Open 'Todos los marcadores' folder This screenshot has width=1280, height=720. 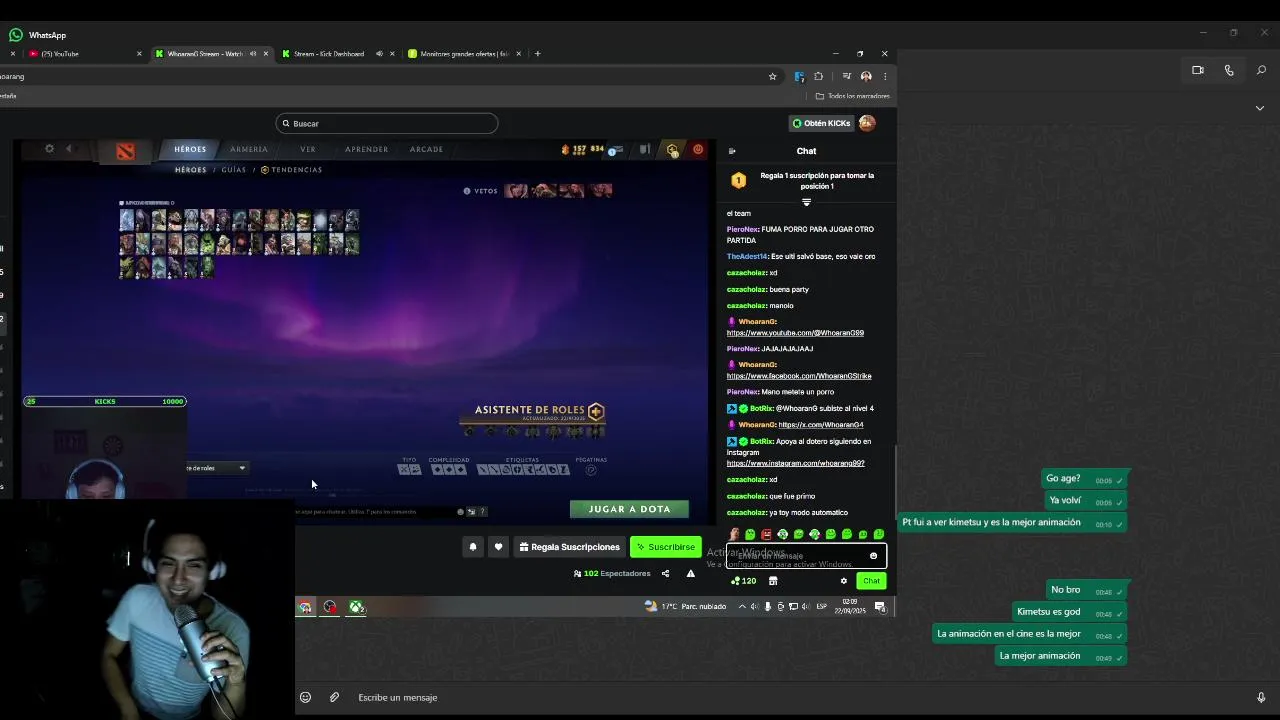852,96
